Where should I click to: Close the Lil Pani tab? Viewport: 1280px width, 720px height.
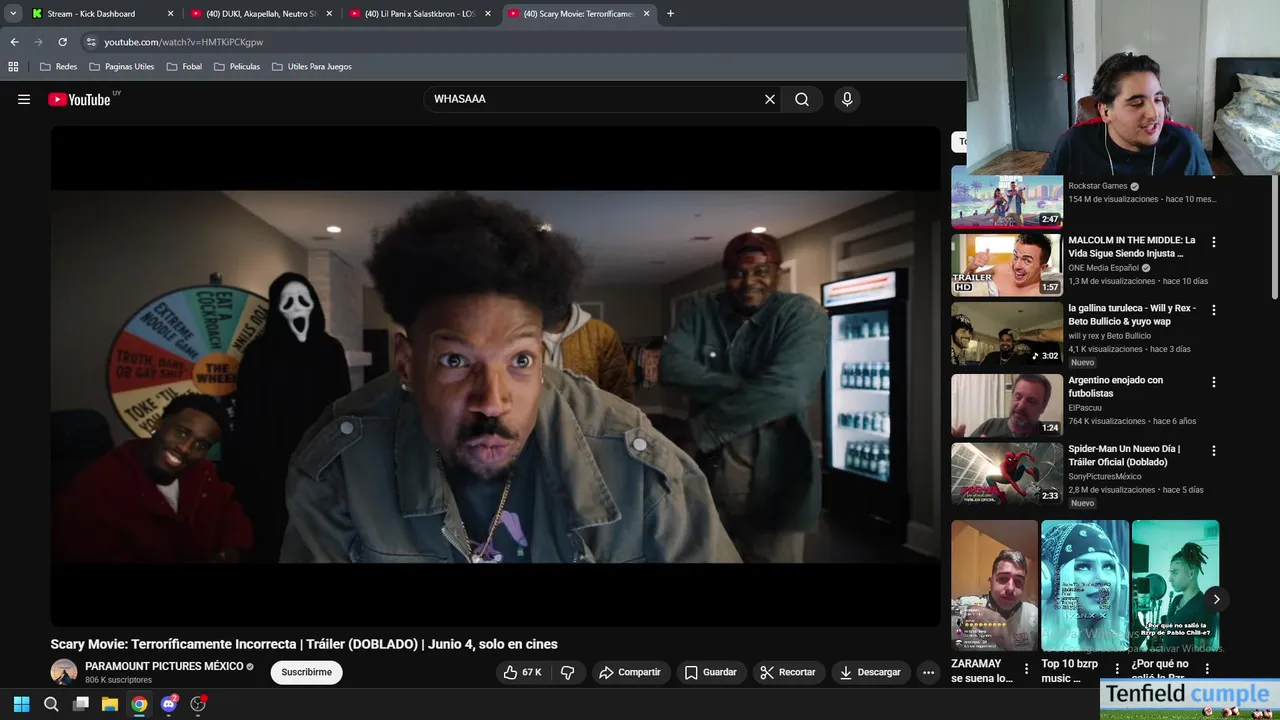[x=488, y=14]
